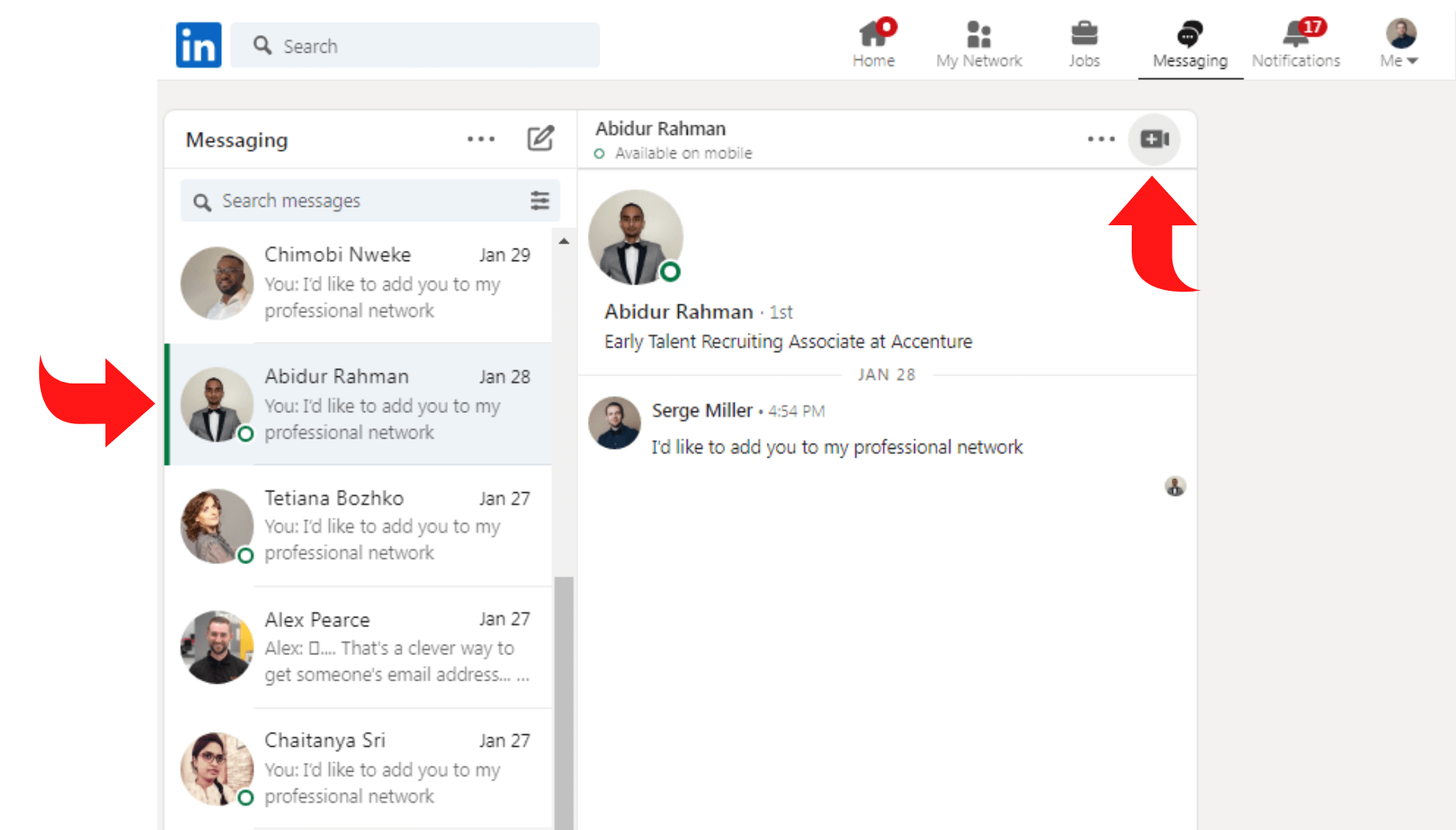The height and width of the screenshot is (830, 1456).
Task: Open Abidur Rahman's profile from chat header
Action: pos(661,129)
